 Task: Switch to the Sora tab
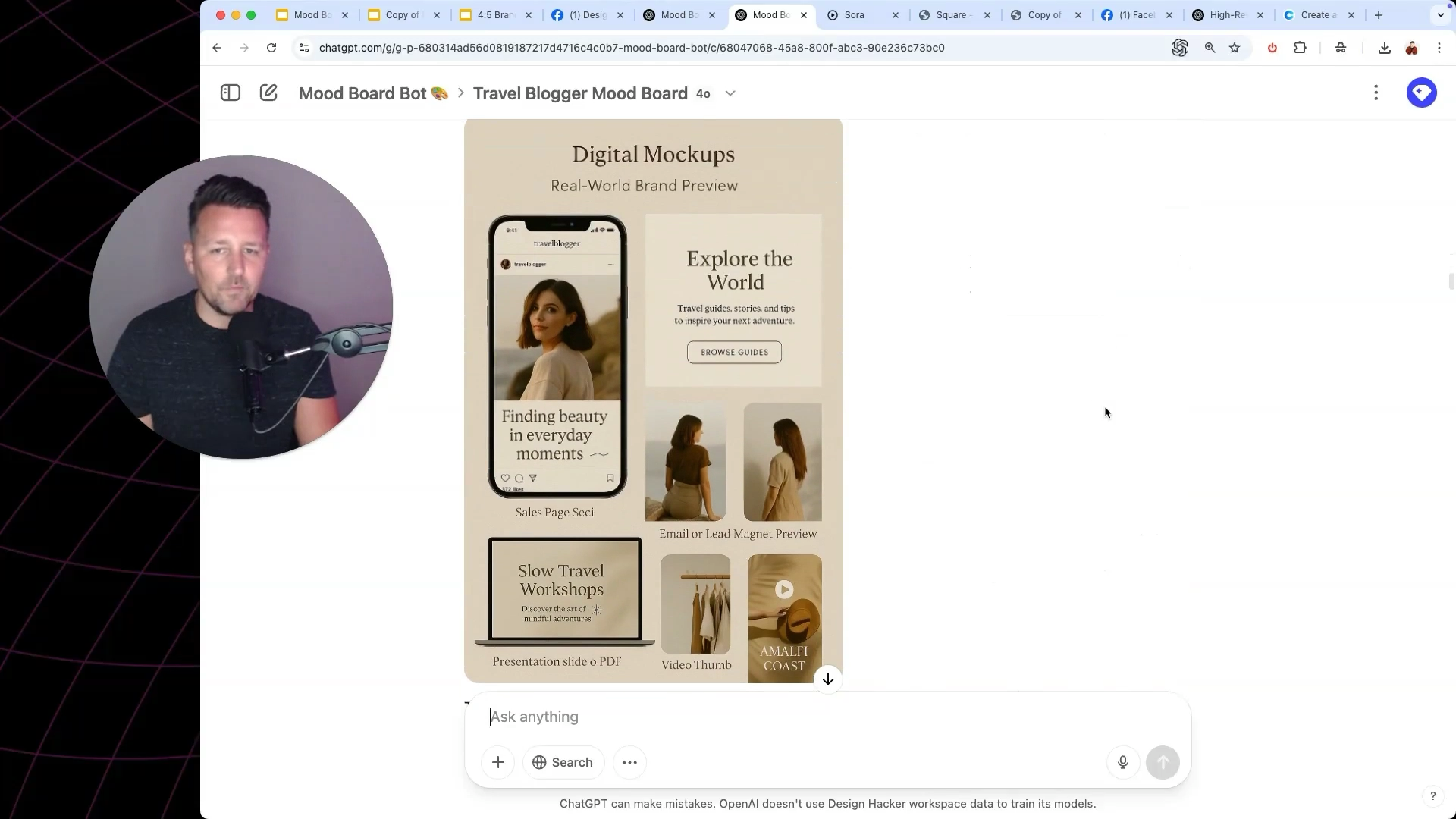click(854, 14)
